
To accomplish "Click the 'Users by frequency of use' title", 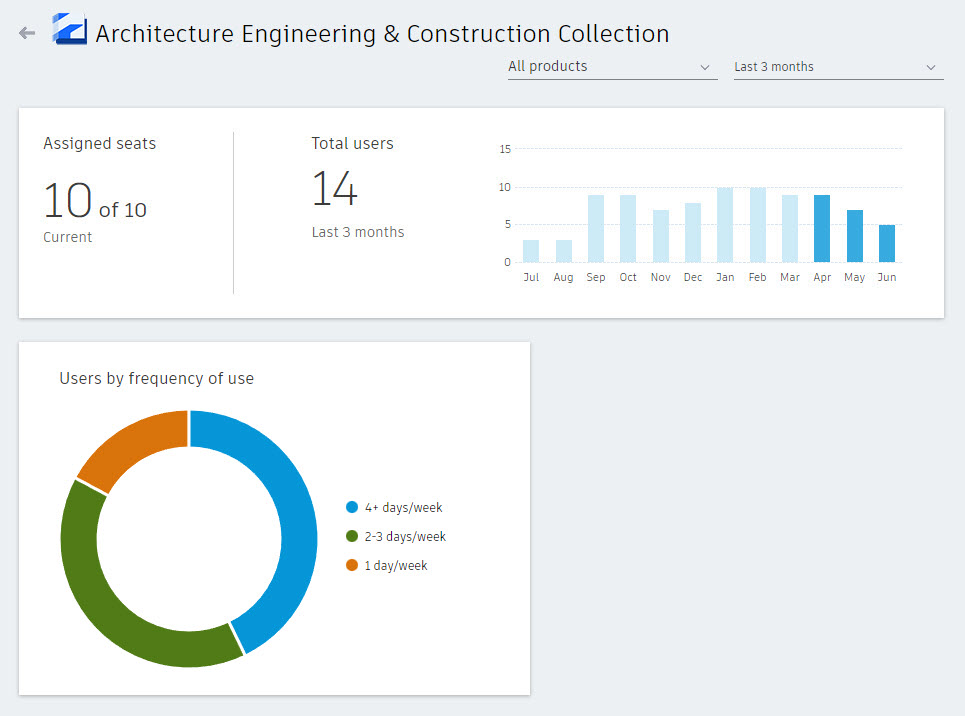I will point(156,379).
